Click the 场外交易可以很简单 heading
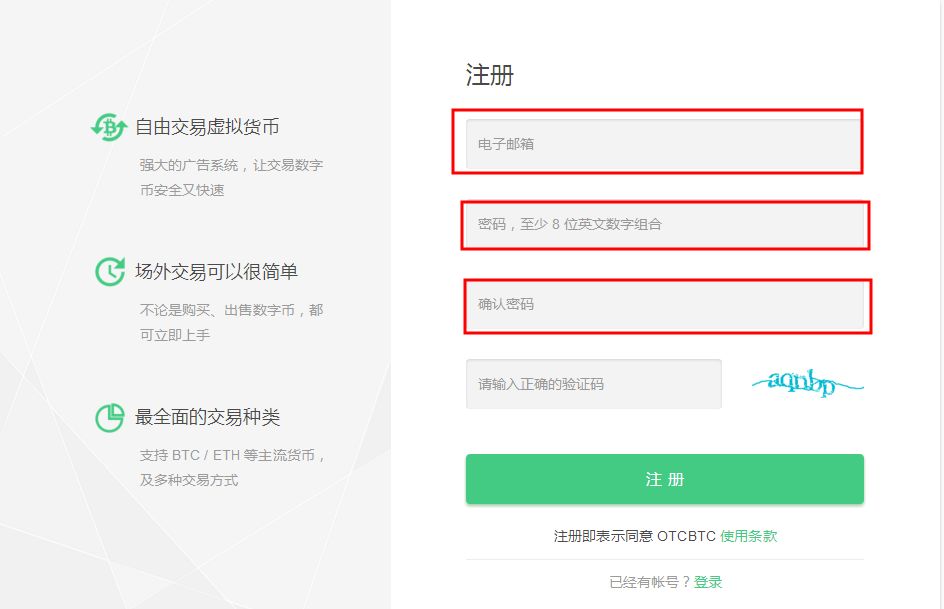The height and width of the screenshot is (609, 944). pos(216,272)
